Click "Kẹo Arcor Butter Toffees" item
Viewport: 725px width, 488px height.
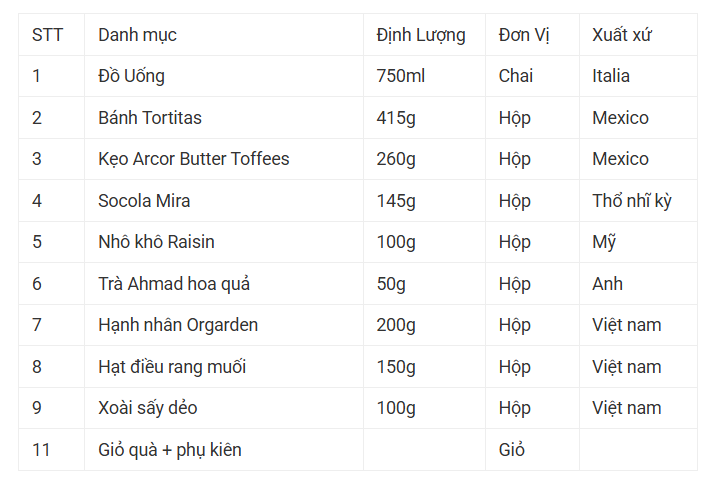point(194,159)
